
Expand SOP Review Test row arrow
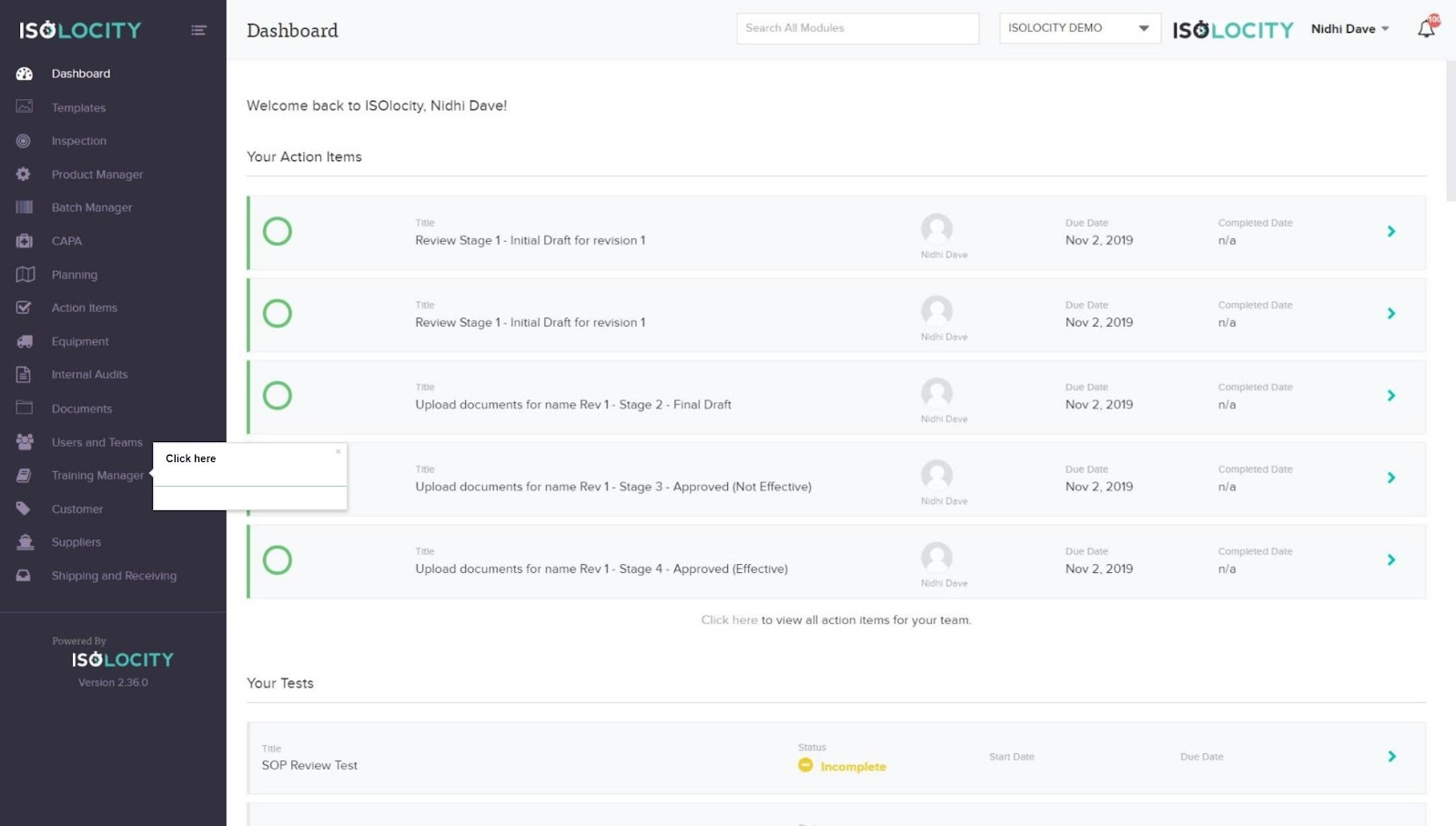pos(1391,756)
